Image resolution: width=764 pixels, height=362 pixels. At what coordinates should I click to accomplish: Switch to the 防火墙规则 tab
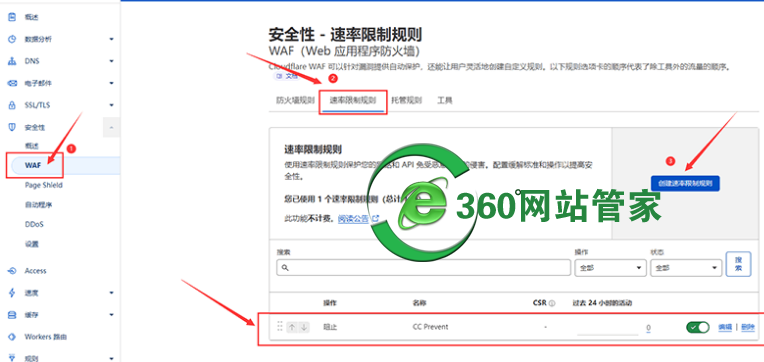(x=295, y=100)
